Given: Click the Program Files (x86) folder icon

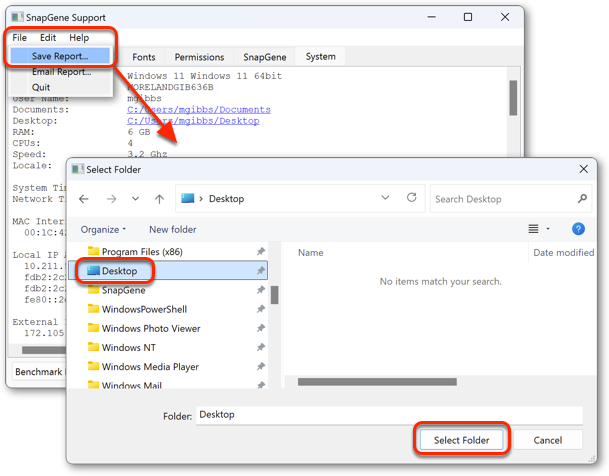Looking at the screenshot, I should pyautogui.click(x=93, y=251).
